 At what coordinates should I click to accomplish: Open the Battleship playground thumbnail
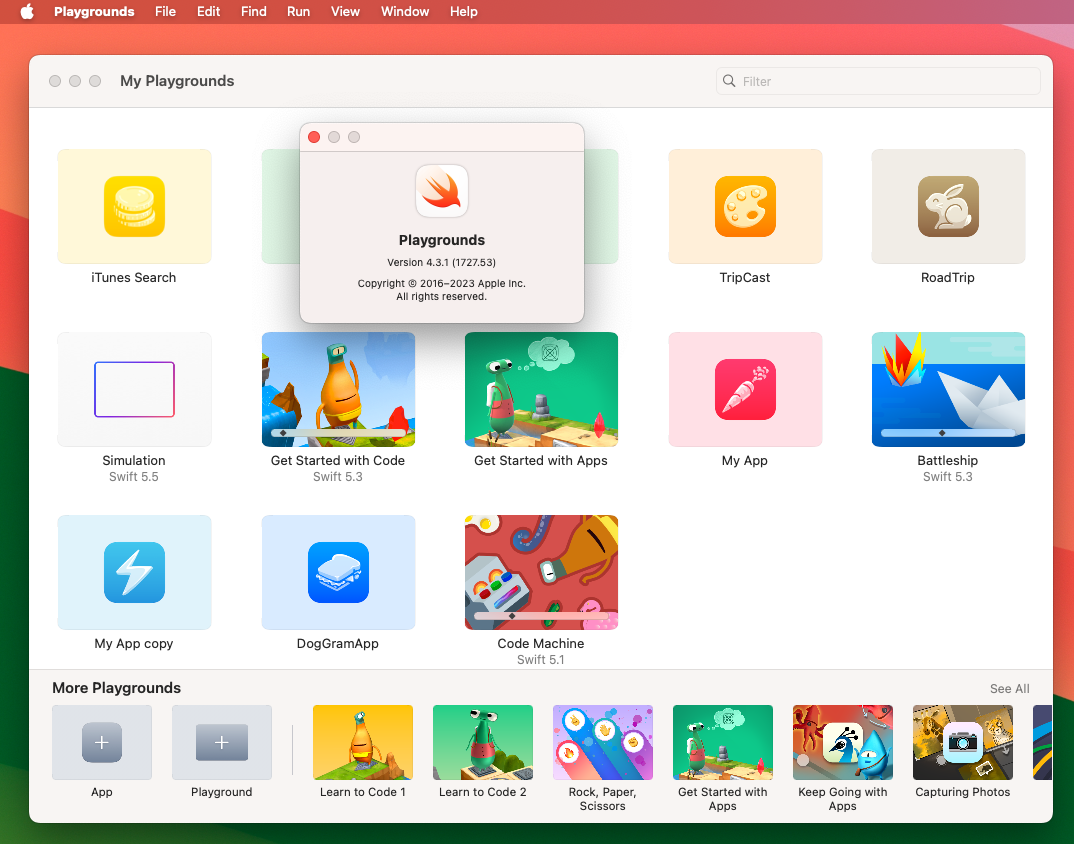[948, 389]
